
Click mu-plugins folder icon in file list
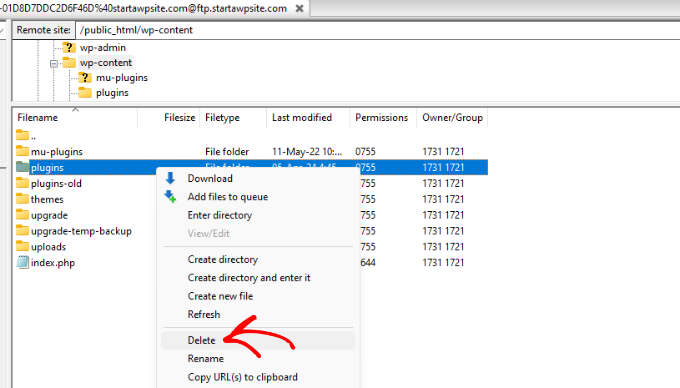point(22,151)
